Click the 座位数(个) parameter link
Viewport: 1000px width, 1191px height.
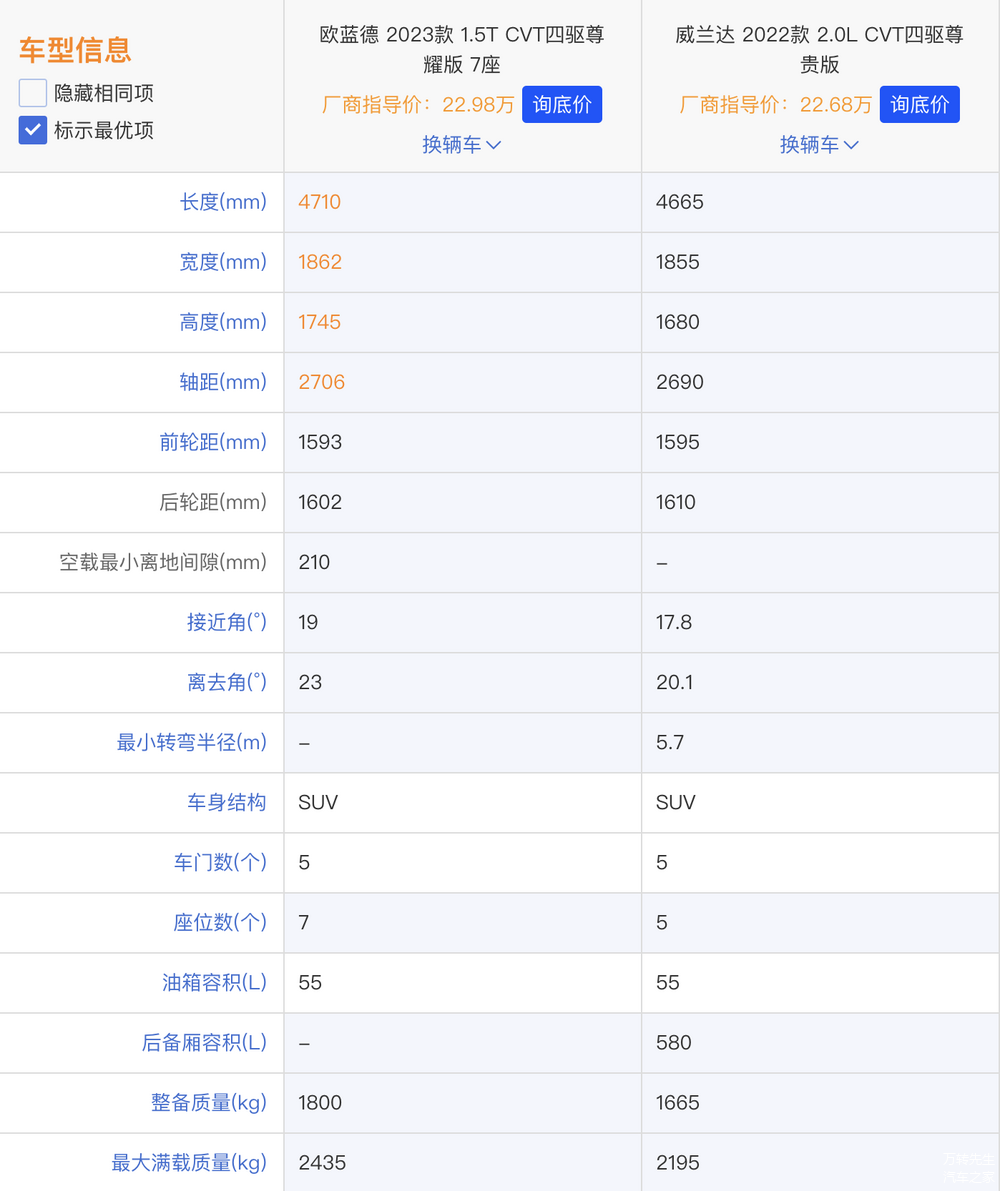(220, 922)
